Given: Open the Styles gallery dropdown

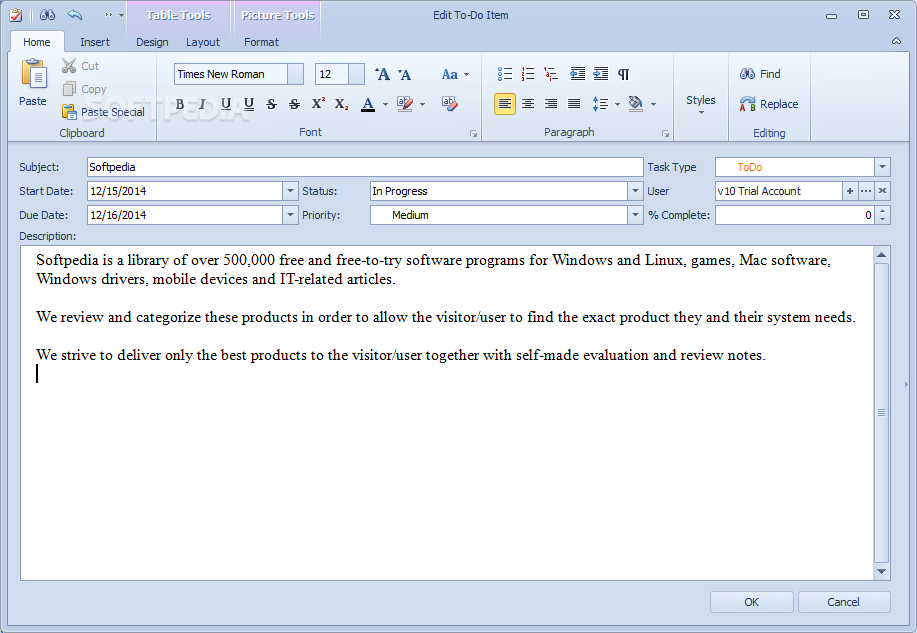Looking at the screenshot, I should 701,104.
